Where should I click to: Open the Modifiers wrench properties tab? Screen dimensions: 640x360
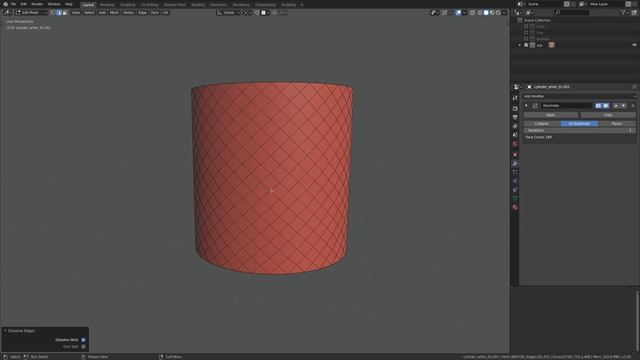point(515,164)
